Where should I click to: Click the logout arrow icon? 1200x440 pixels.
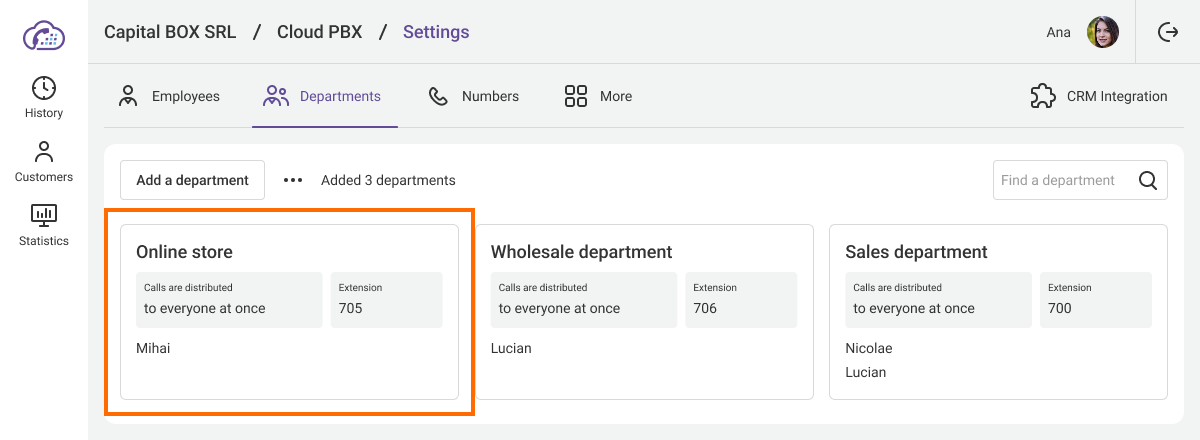pyautogui.click(x=1167, y=32)
